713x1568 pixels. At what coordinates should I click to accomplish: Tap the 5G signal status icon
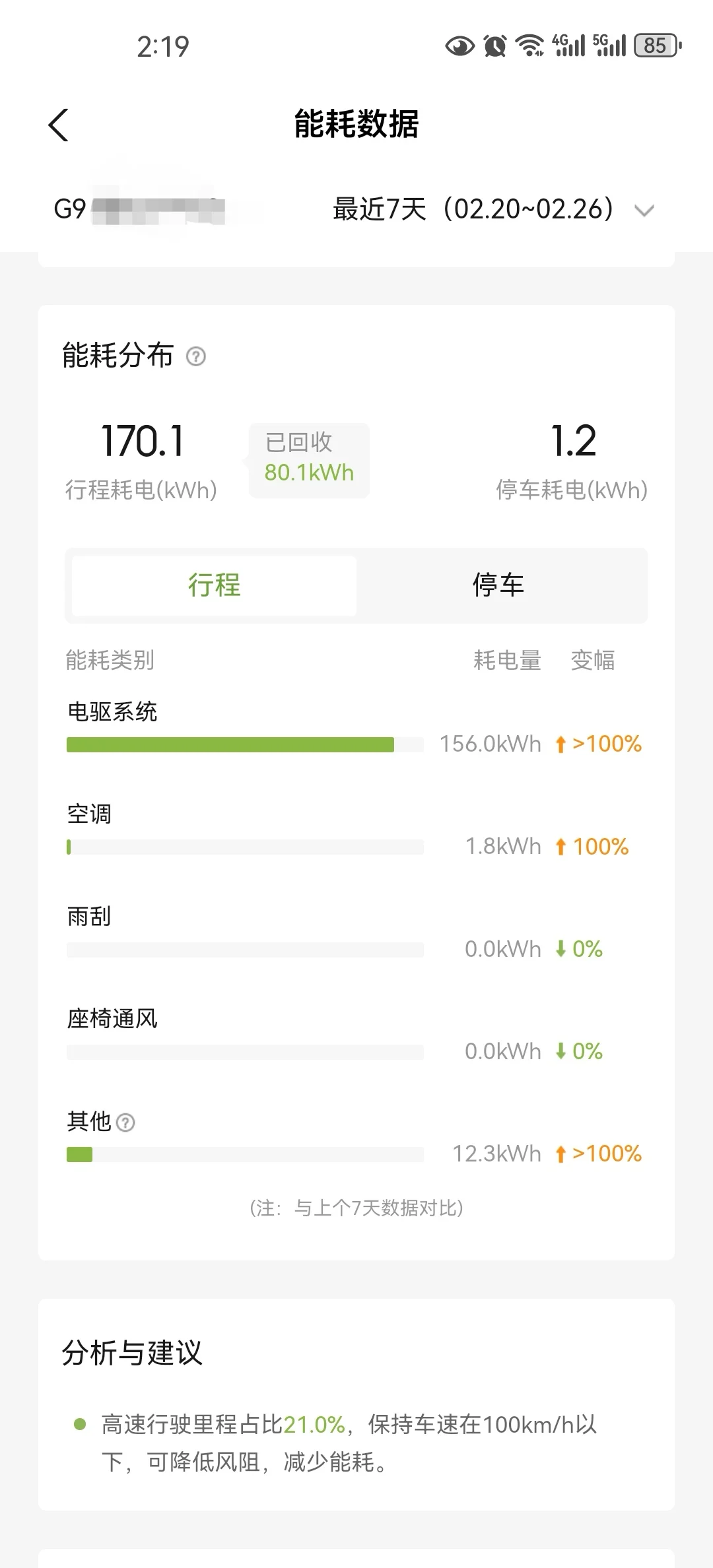click(x=609, y=46)
